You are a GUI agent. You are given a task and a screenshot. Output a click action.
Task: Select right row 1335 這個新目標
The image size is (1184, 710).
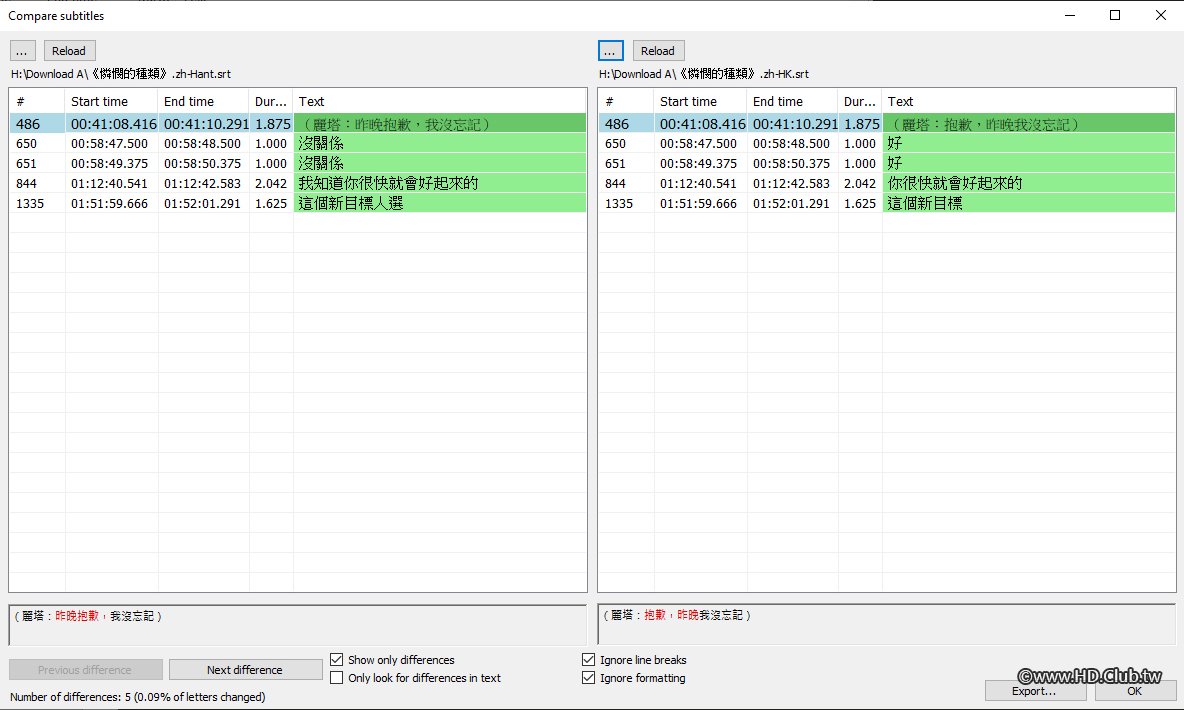[x=886, y=203]
